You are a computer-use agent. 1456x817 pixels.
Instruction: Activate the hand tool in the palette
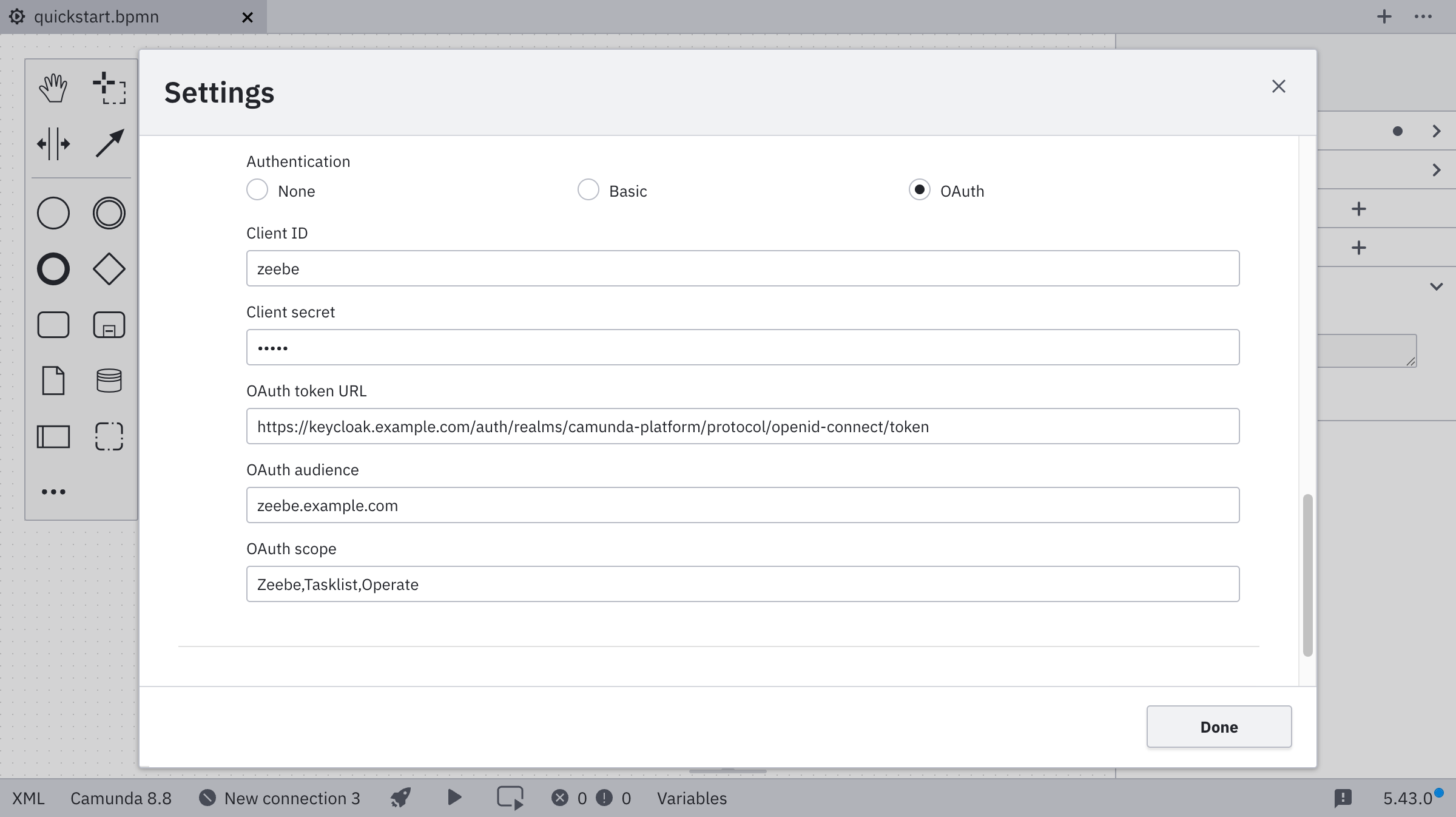[53, 87]
